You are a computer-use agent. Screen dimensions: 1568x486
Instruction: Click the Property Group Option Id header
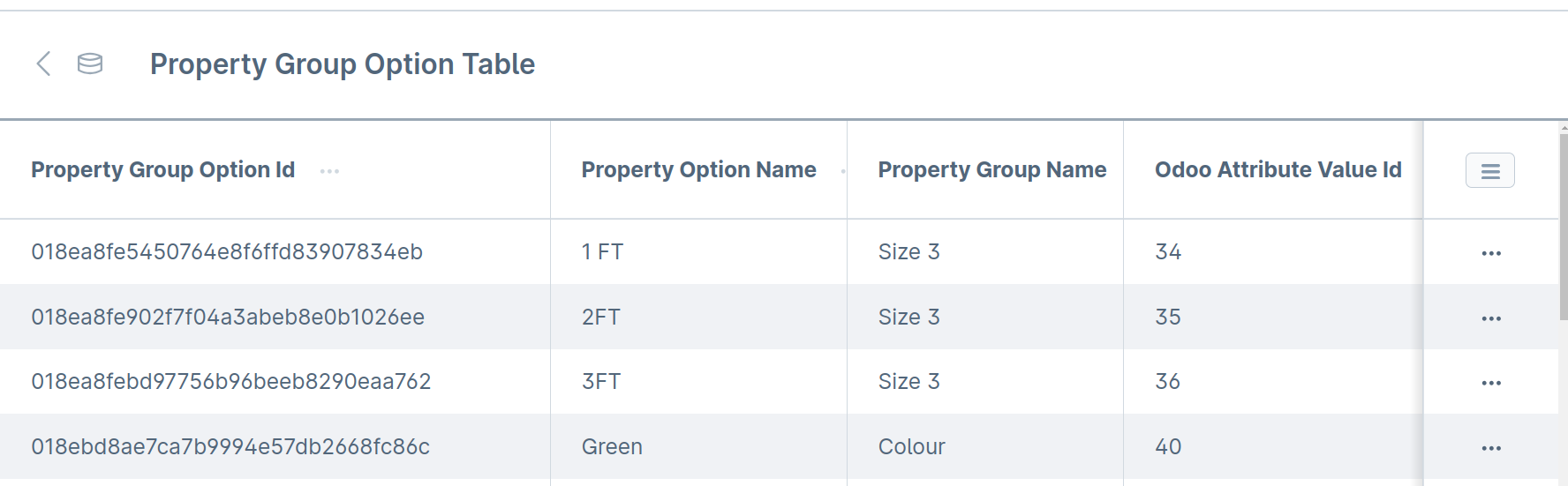pyautogui.click(x=163, y=169)
